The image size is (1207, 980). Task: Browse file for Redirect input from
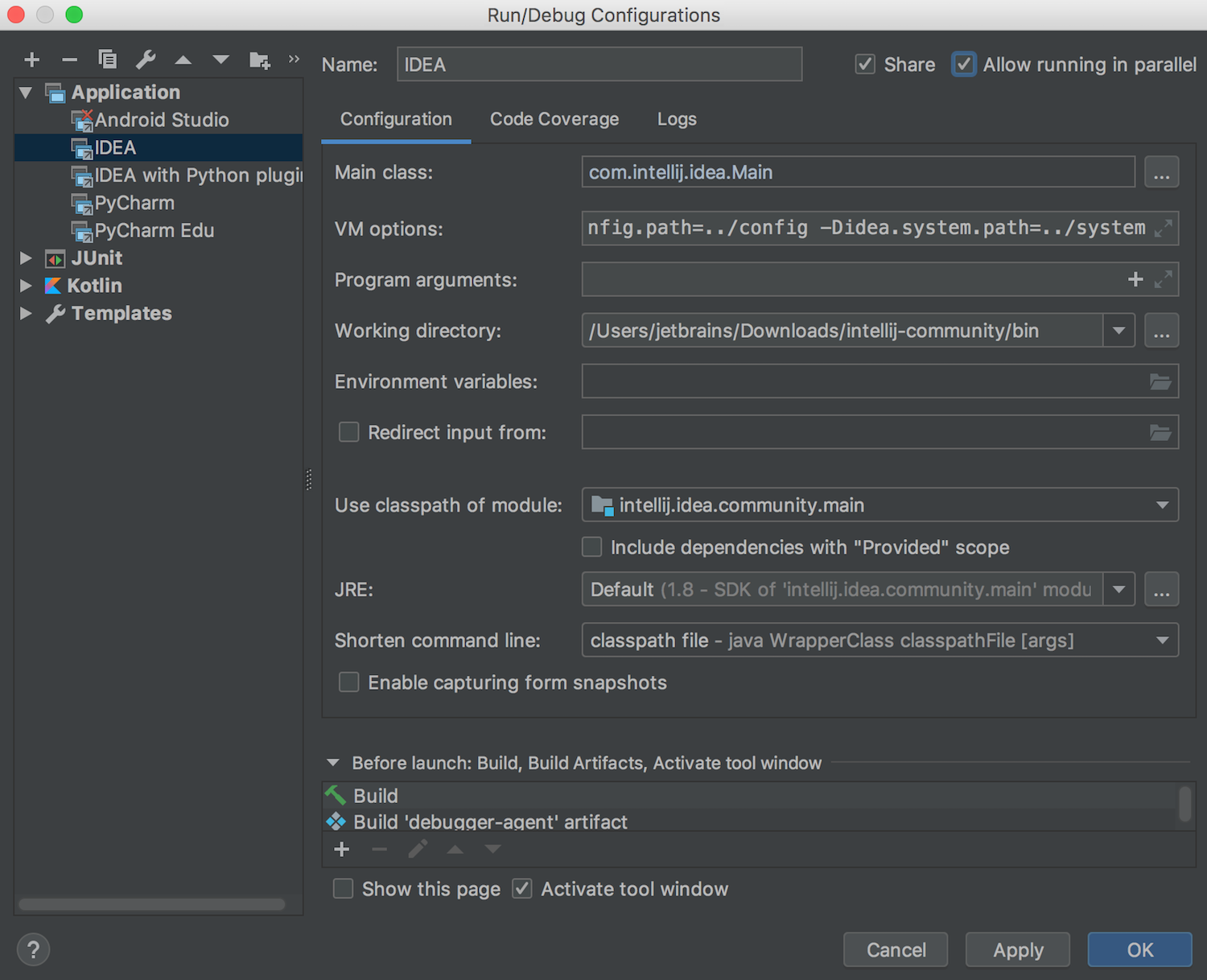[x=1160, y=432]
